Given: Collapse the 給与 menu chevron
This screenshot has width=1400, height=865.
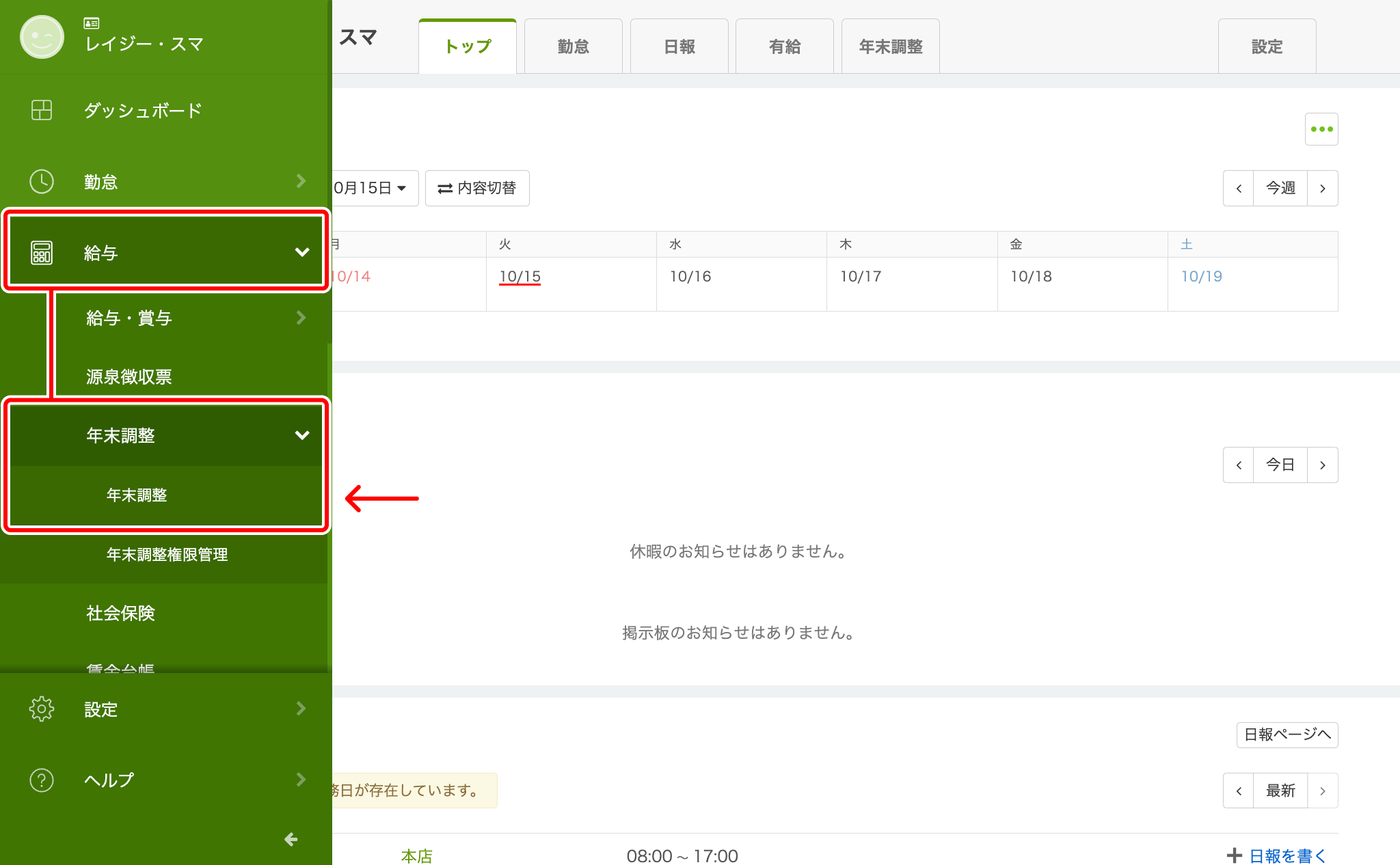Looking at the screenshot, I should click(x=301, y=252).
